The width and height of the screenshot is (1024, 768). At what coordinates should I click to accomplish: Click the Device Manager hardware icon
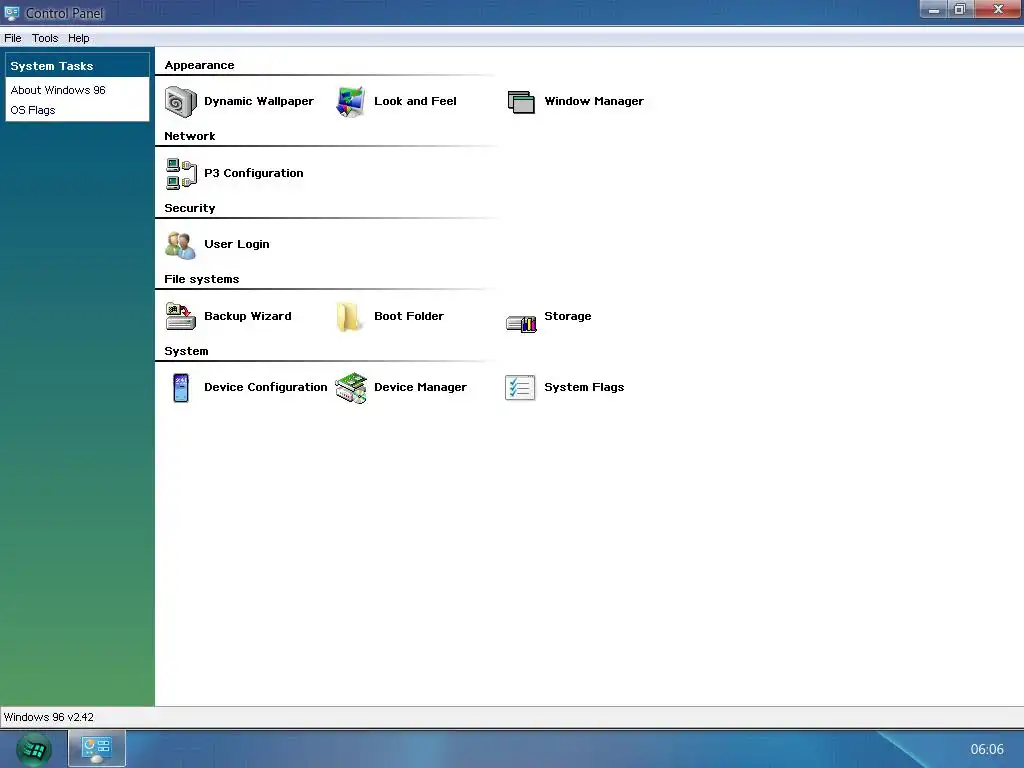(351, 388)
